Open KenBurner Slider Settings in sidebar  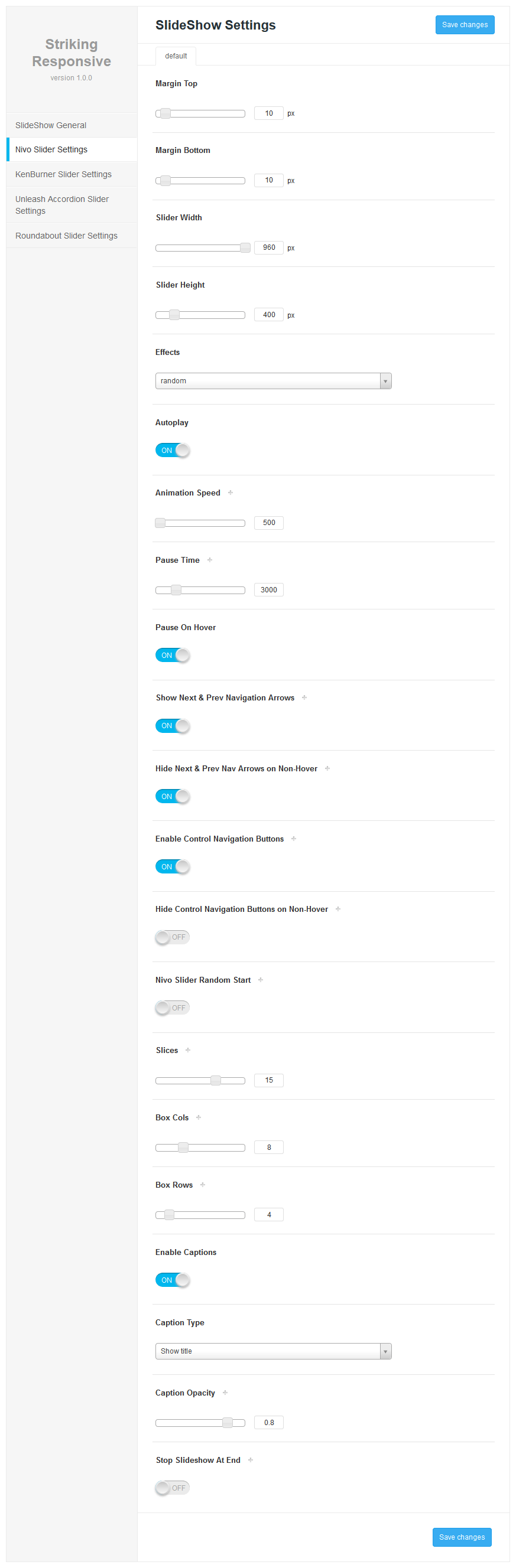coord(63,174)
